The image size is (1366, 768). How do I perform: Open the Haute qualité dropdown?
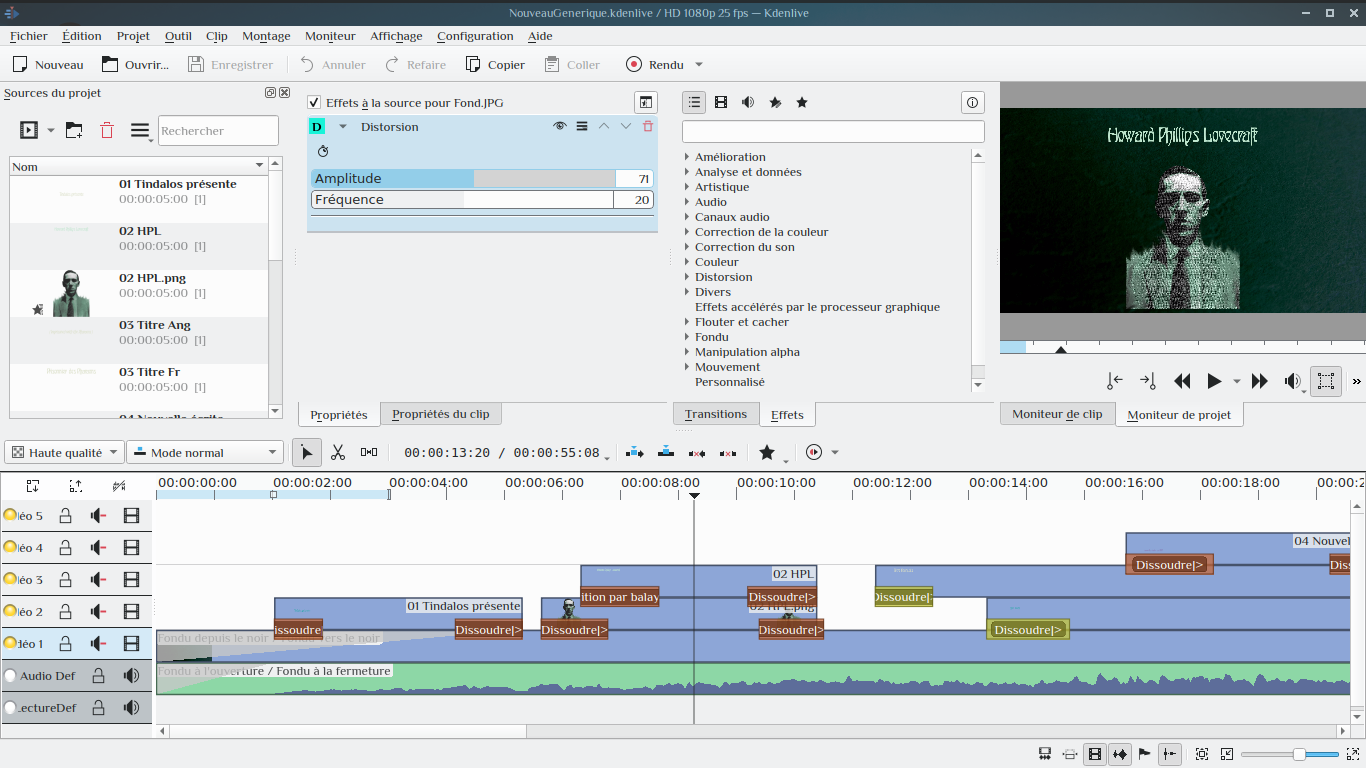(x=64, y=453)
